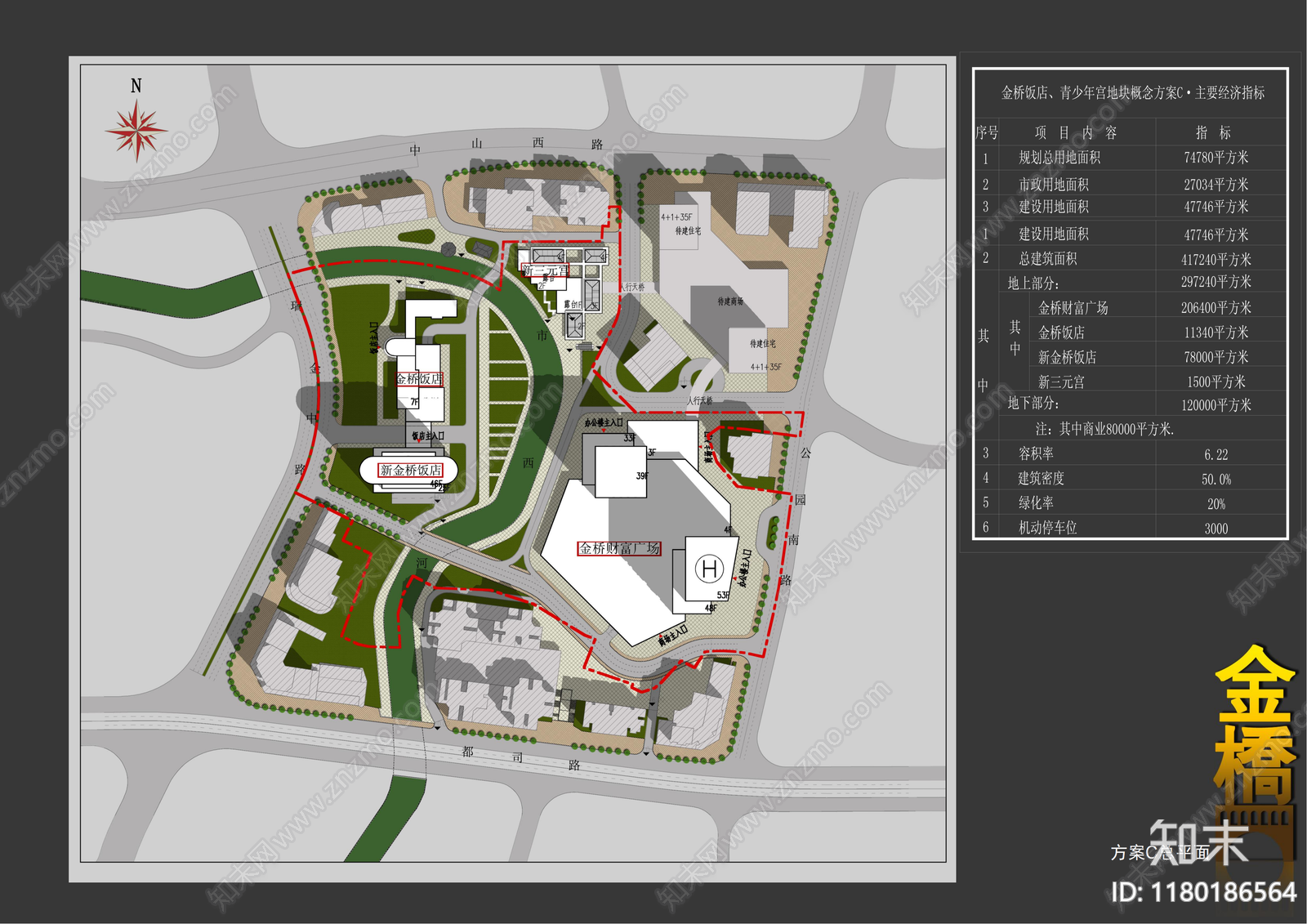Click the table title 金桥饭店、青少年宫地块概念方案C·主要经济指标
The width and height of the screenshot is (1307, 924).
pos(1133,93)
